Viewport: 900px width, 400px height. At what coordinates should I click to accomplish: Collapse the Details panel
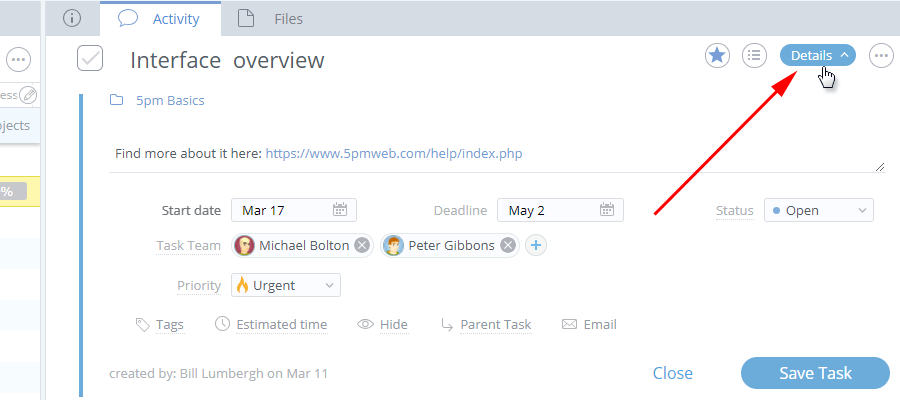818,55
